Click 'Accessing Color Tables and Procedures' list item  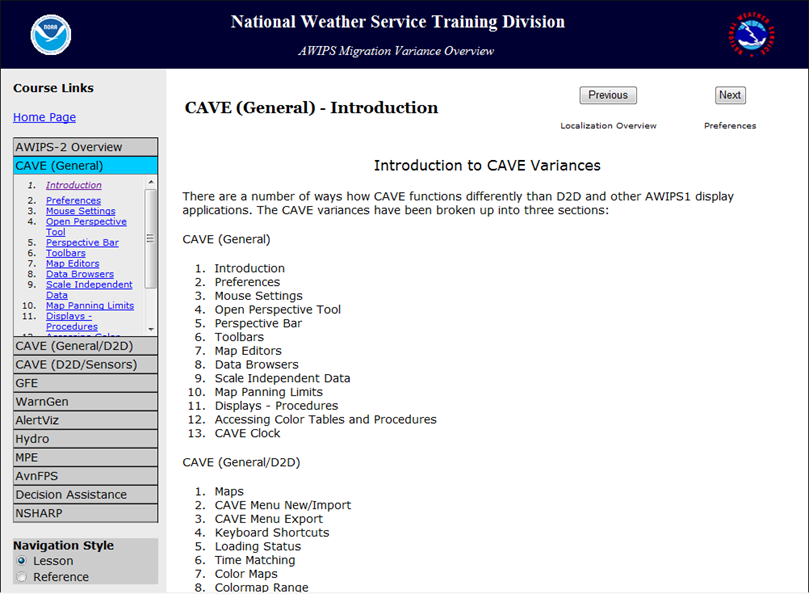(x=326, y=420)
